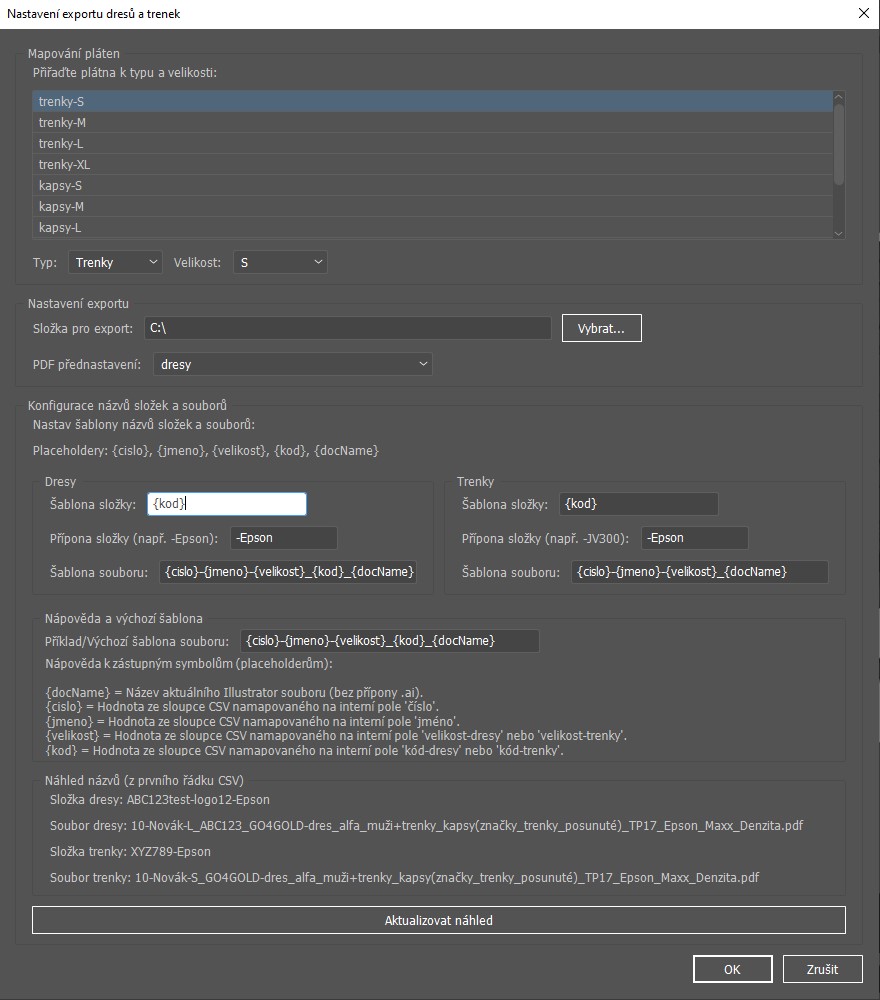This screenshot has width=880, height=1000.
Task: Click the Příklad/Výchozí šablona souboru field
Action: point(389,641)
